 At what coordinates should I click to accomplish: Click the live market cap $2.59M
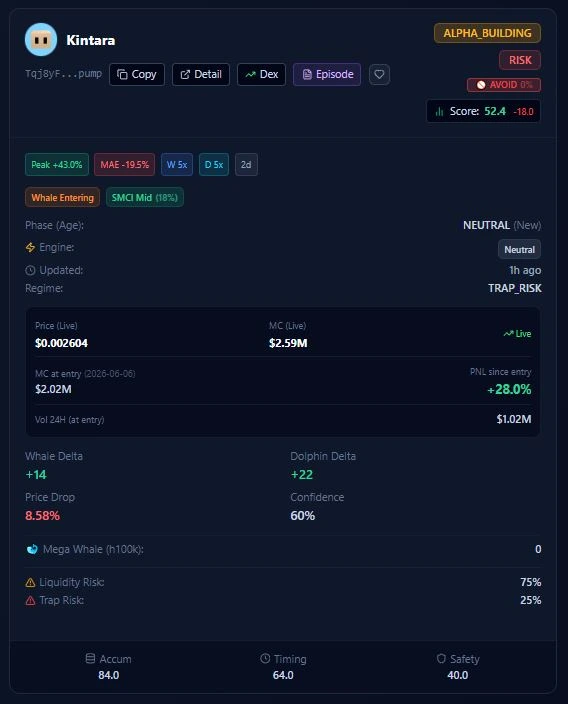288,343
